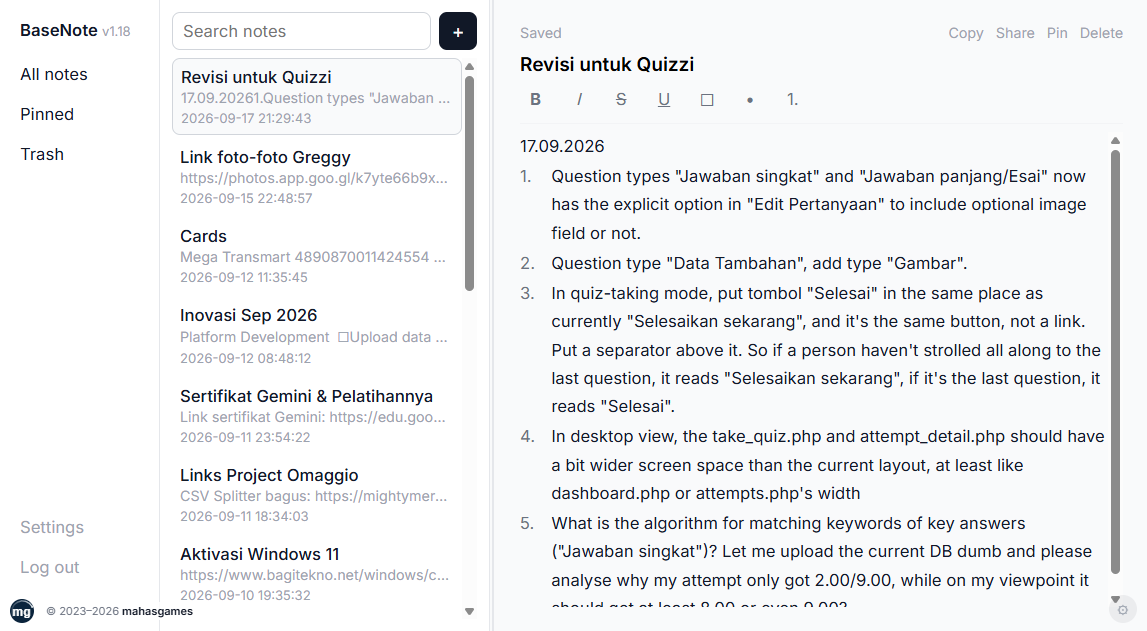The image size is (1147, 631).
Task: Click the editor scrollbar up arrow
Action: coord(1115,140)
